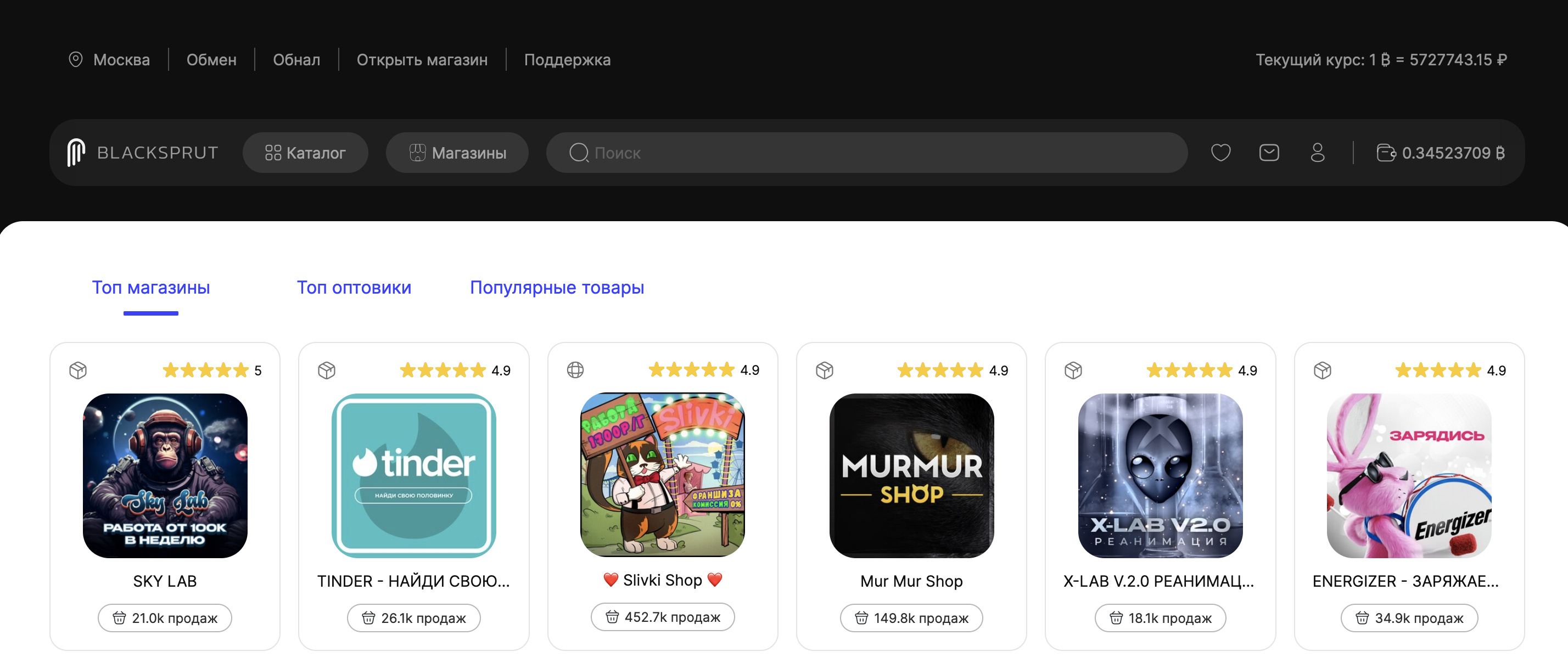Open the MURMUR SHOP thumbnail
The image size is (1568, 663).
coord(912,476)
